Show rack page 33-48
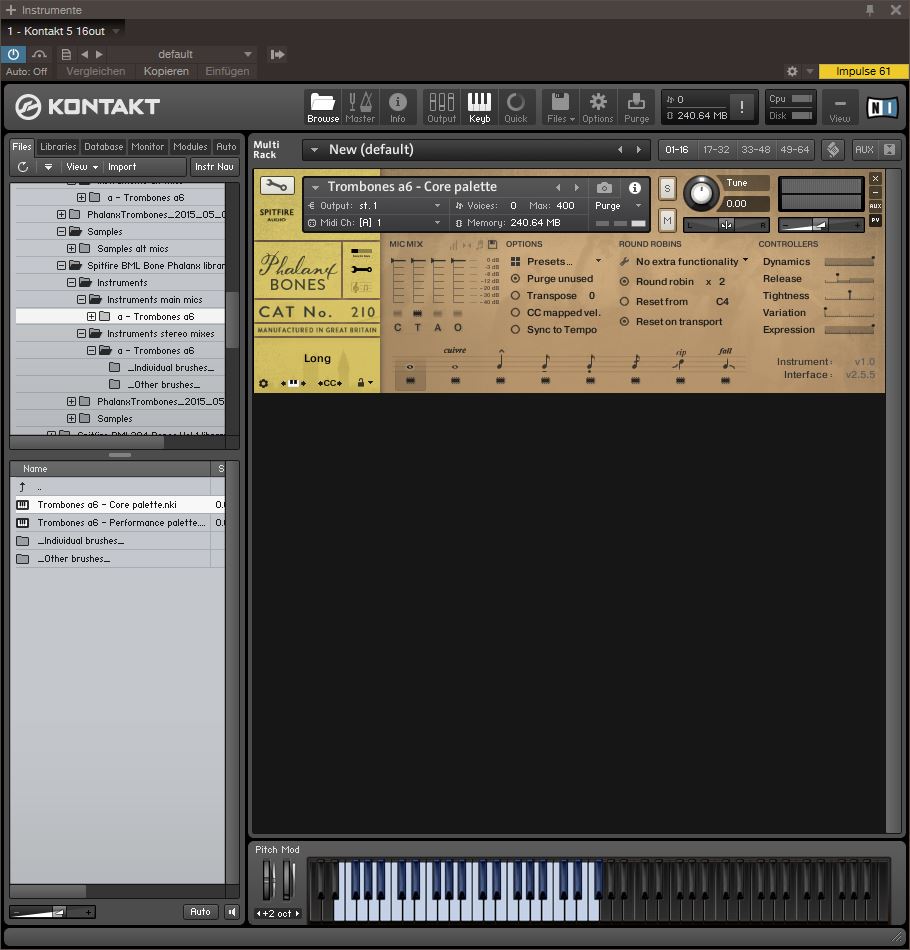This screenshot has height=950, width=910. coord(756,149)
